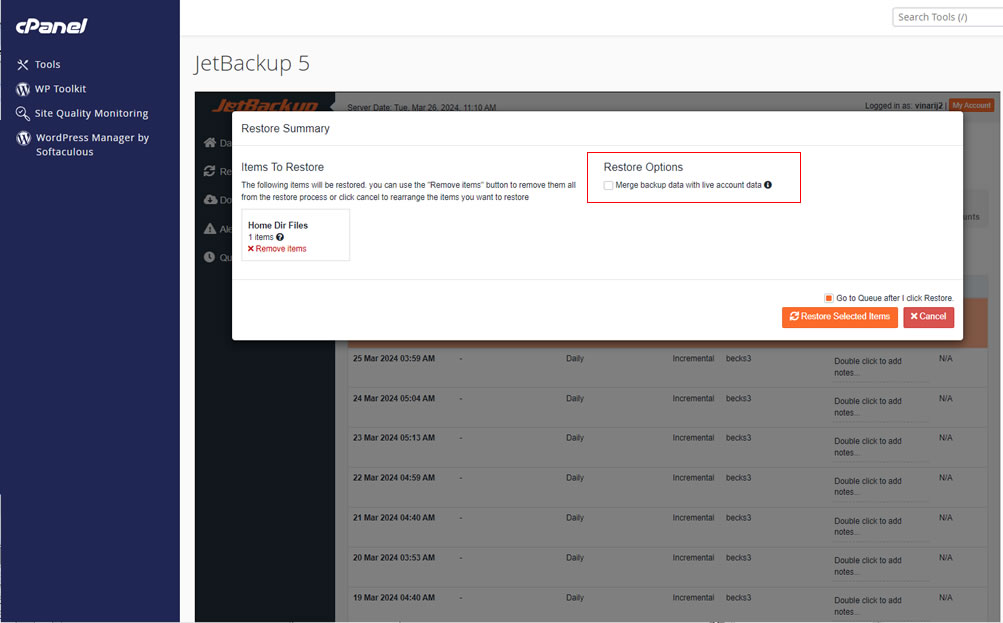Click the Home Dir Files item box
This screenshot has height=623, width=1003.
tap(296, 235)
